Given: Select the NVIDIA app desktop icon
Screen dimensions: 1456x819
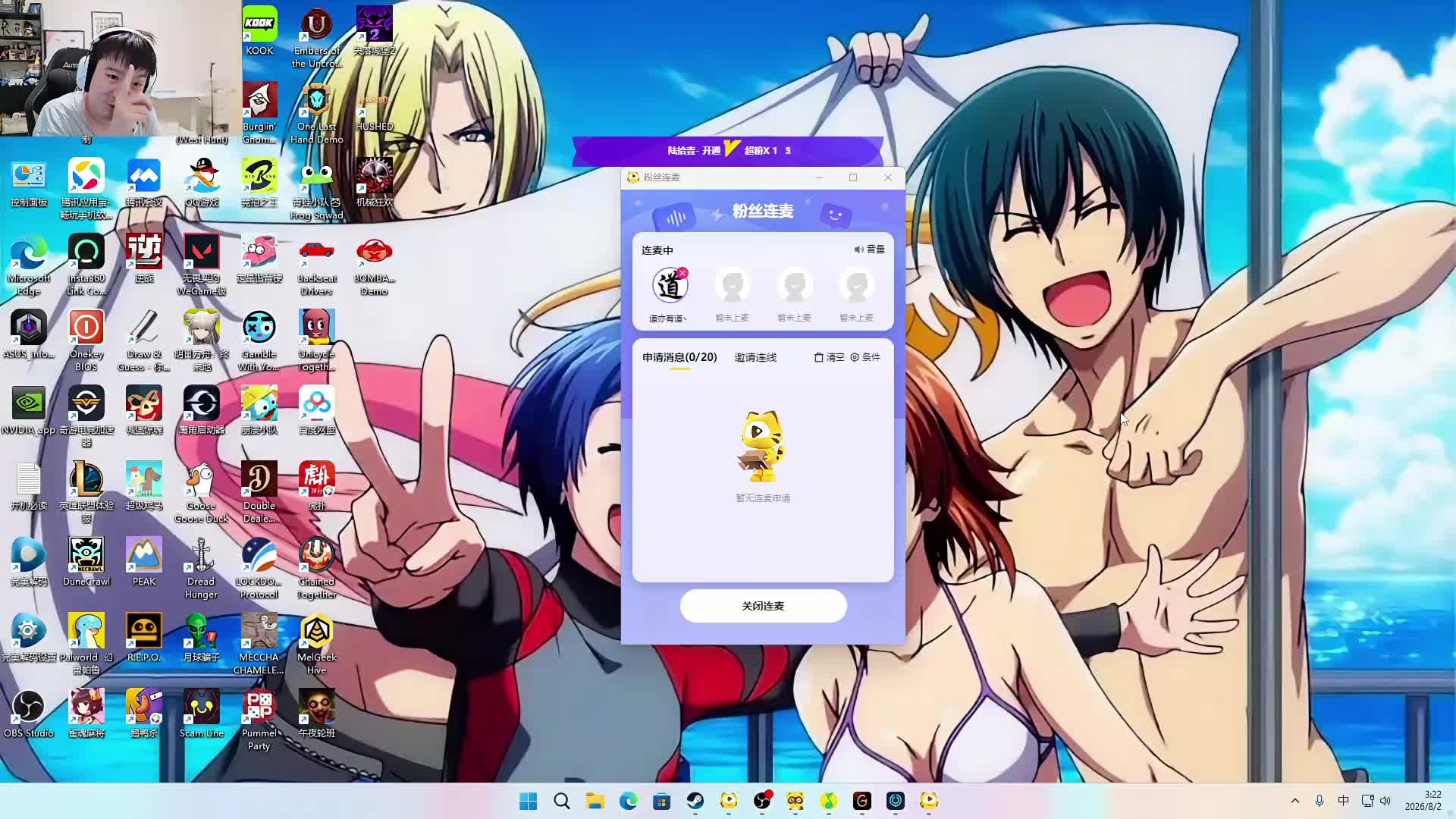Looking at the screenshot, I should (29, 409).
